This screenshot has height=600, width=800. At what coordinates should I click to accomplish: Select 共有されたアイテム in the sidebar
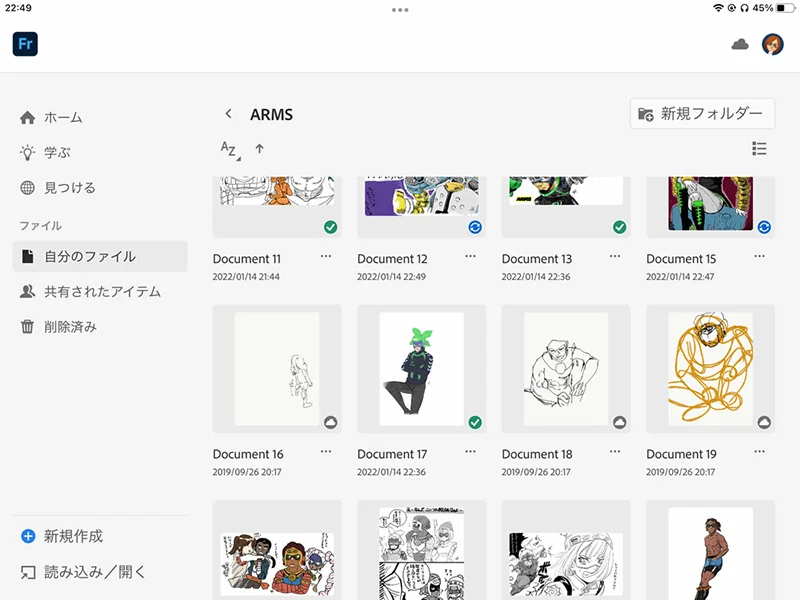102,292
